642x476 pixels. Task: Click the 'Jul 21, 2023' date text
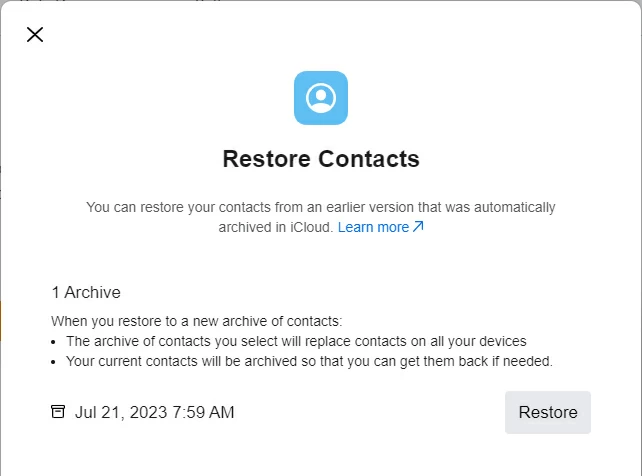(x=119, y=412)
